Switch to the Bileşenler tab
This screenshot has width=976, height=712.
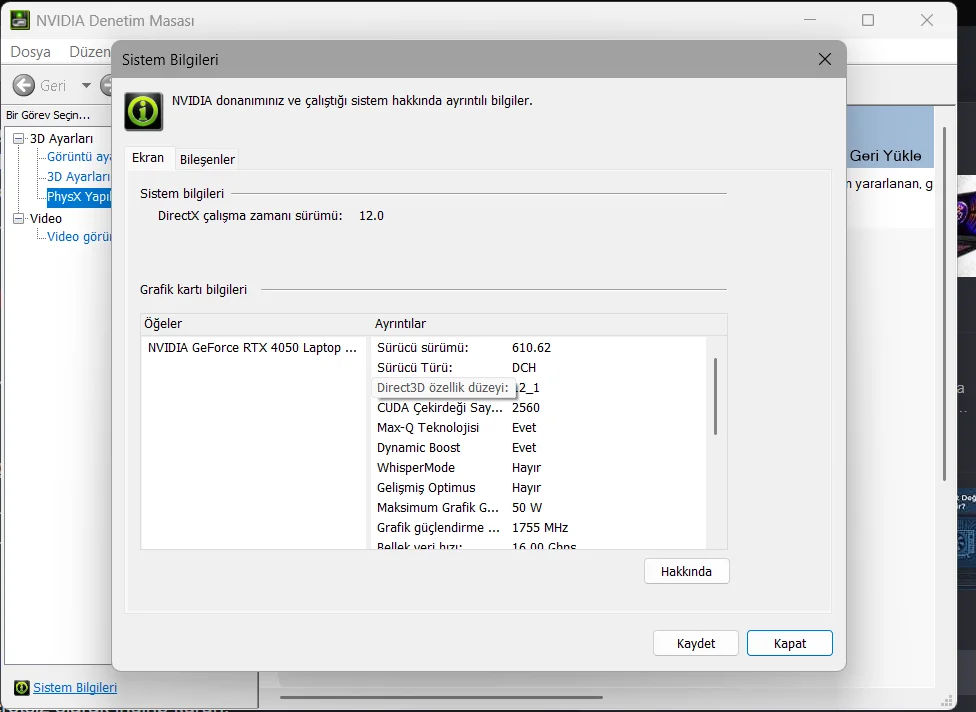[x=207, y=159]
